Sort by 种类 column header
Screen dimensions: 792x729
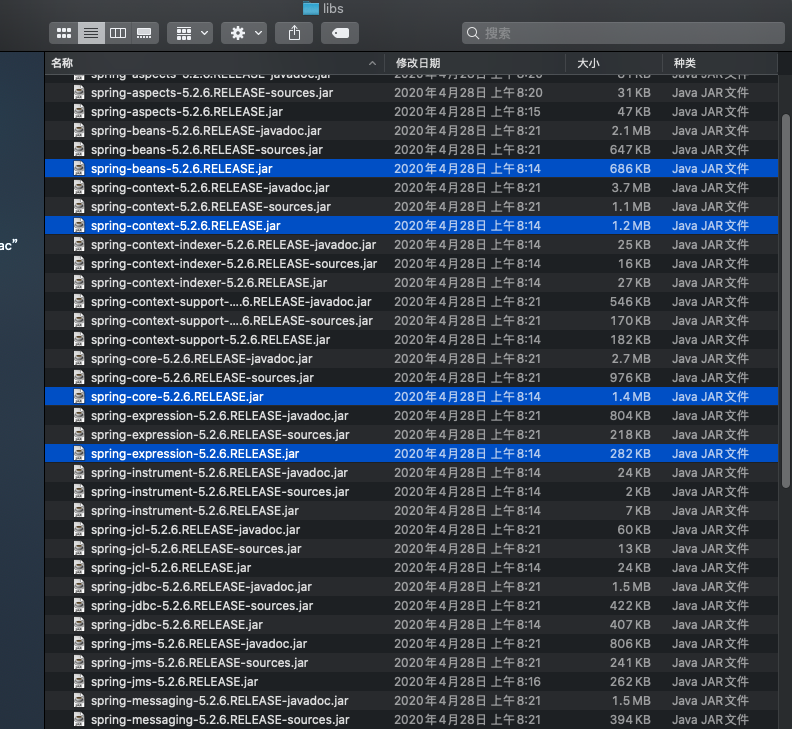click(720, 63)
